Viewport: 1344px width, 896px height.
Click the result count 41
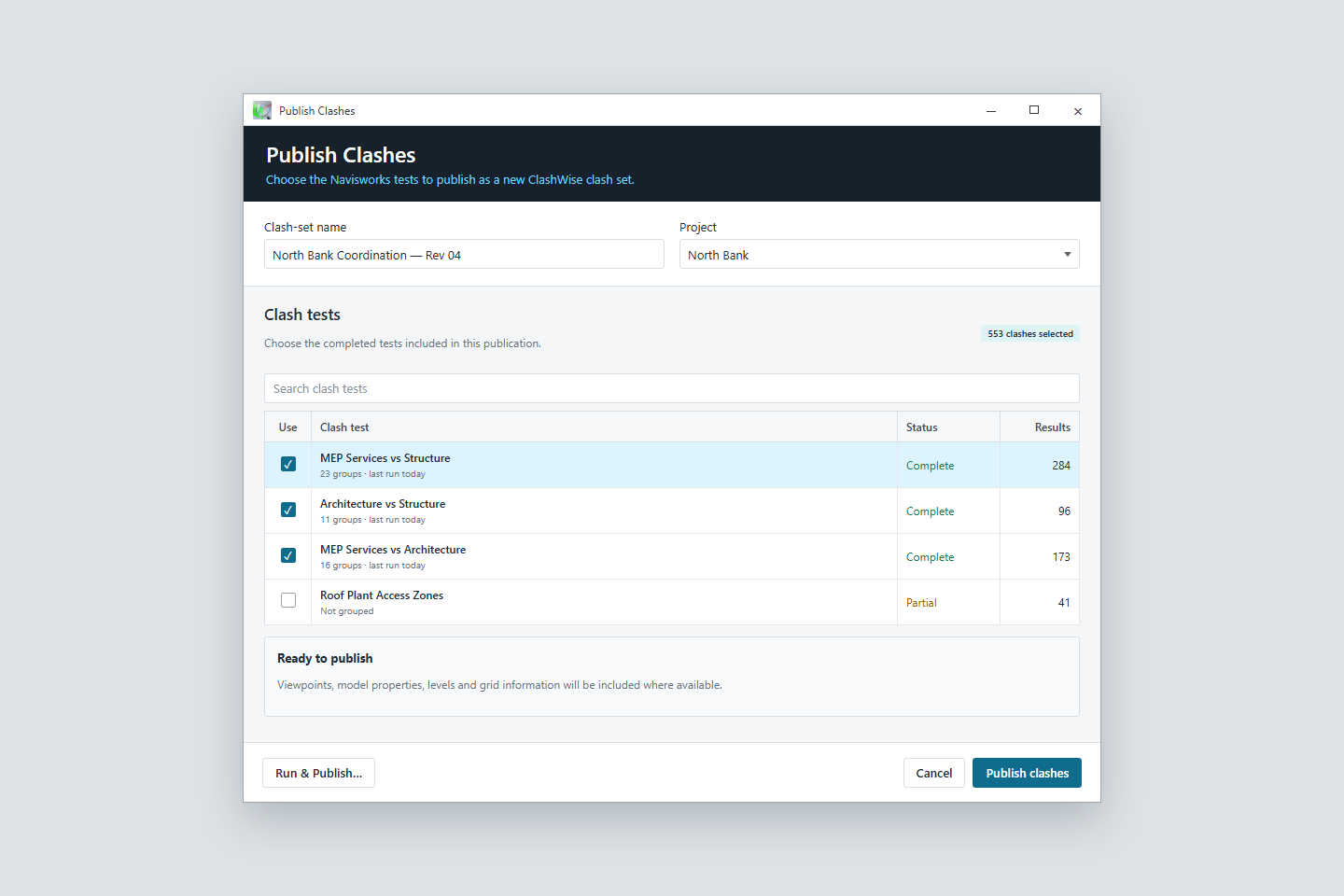pos(1064,603)
